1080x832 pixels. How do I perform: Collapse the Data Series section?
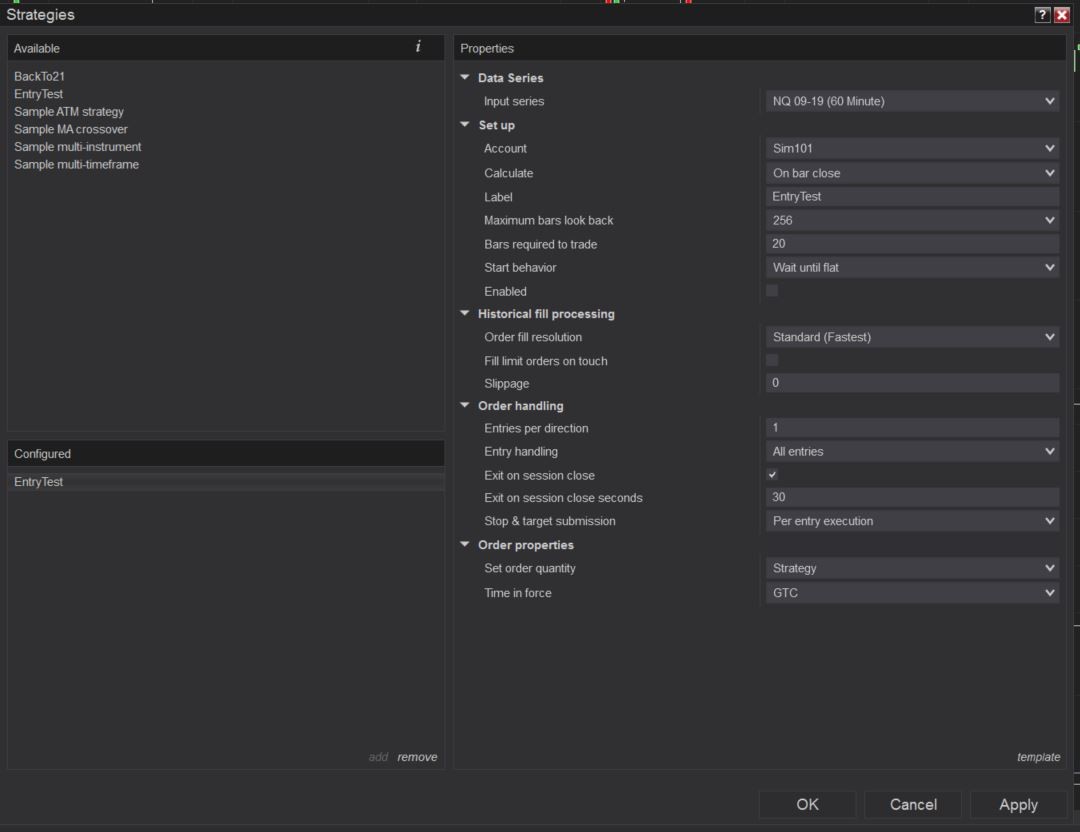[x=465, y=77]
